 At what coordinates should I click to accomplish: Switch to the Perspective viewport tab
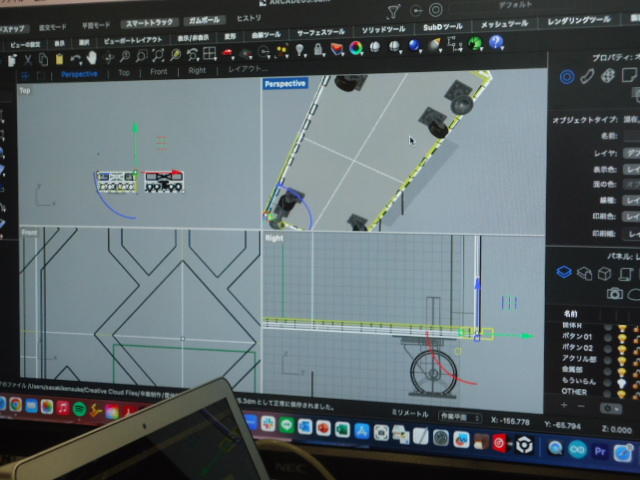tap(79, 74)
